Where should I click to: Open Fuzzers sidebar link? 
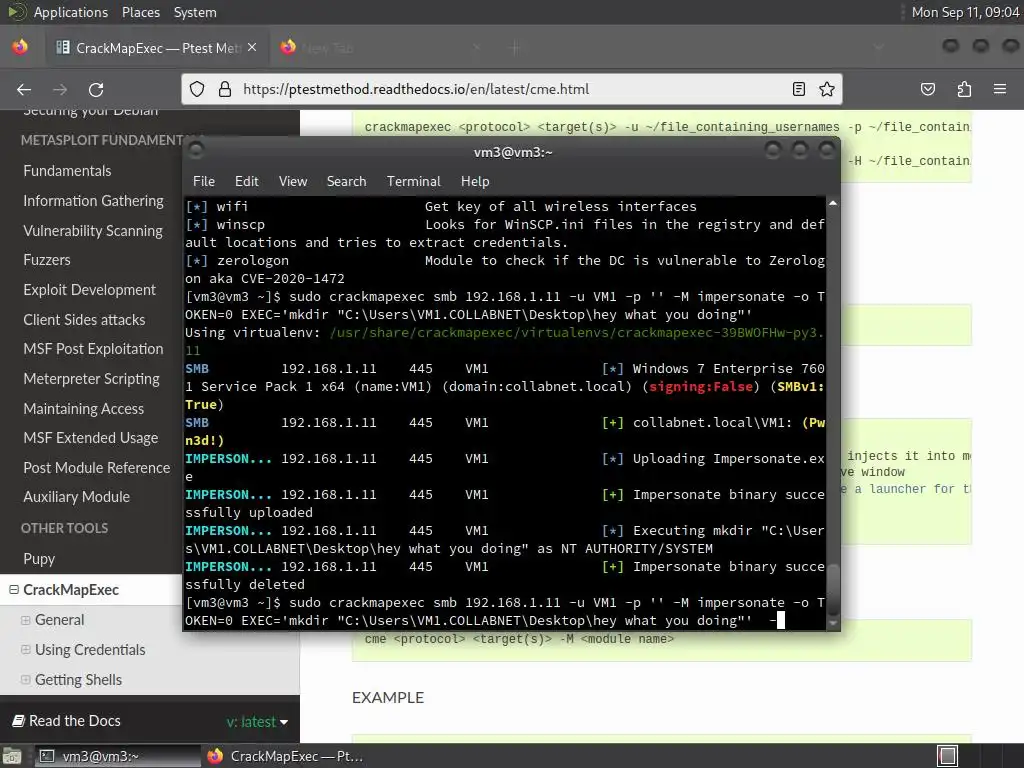[47, 260]
